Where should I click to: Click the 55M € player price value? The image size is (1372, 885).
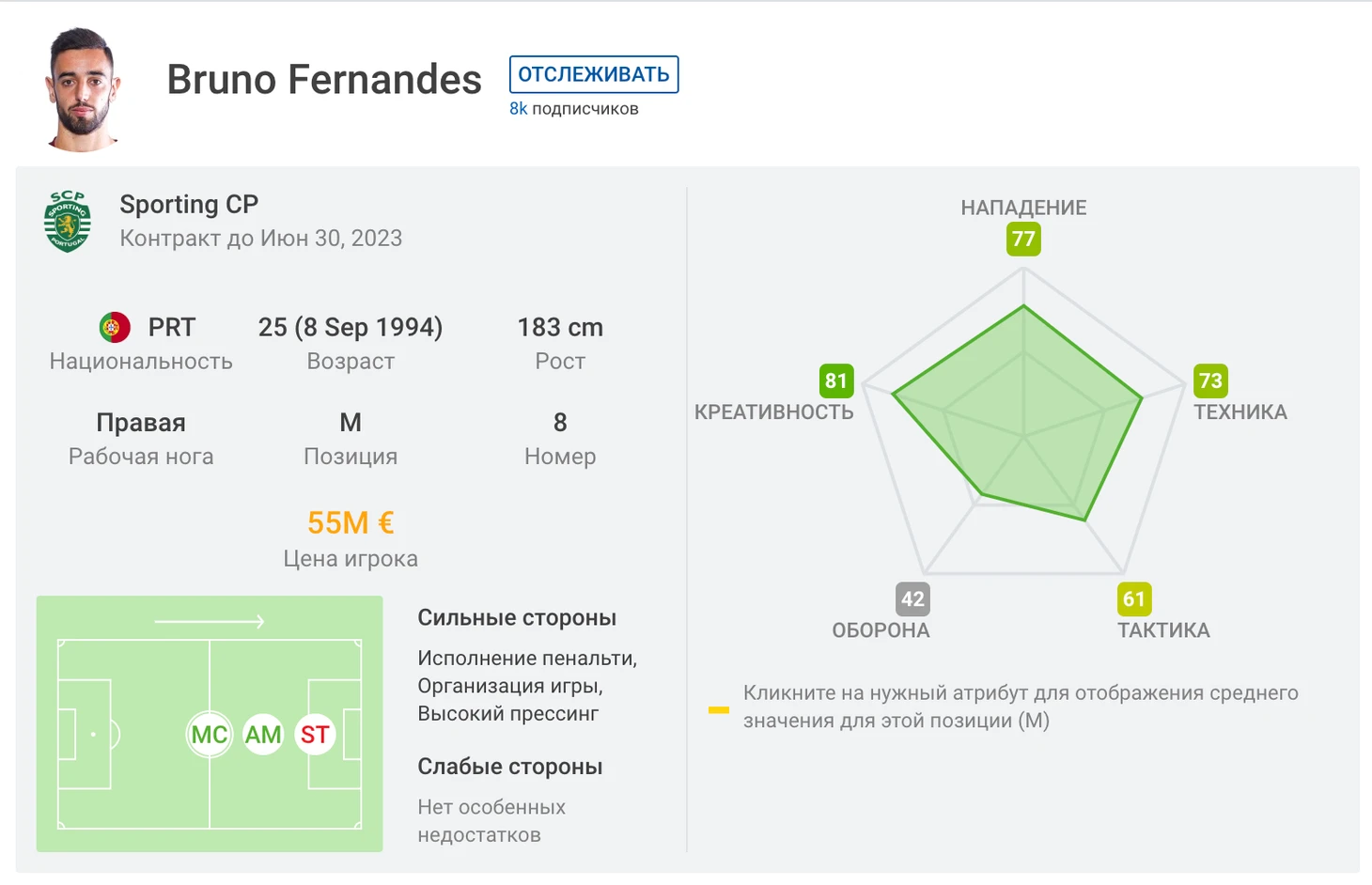click(351, 522)
